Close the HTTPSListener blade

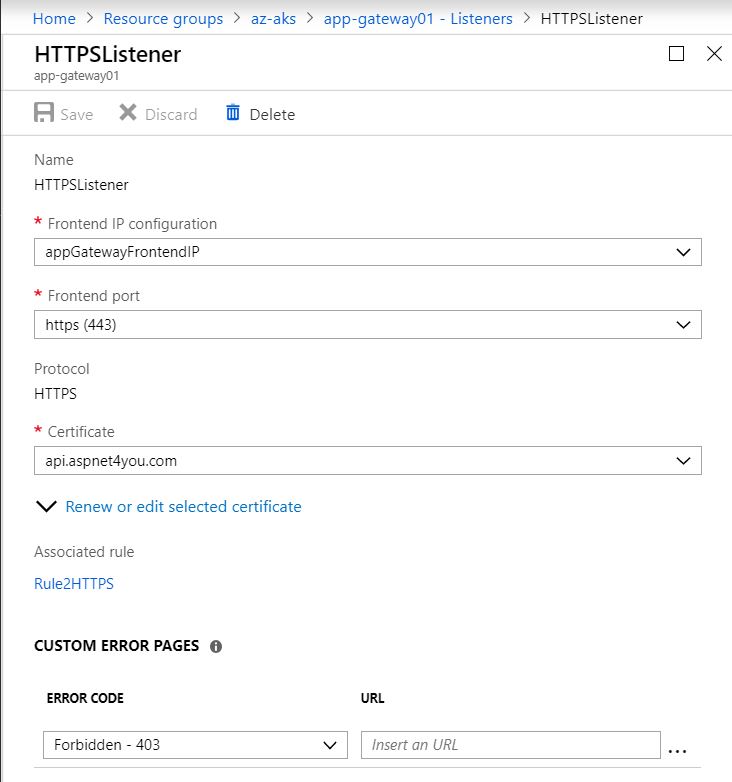(715, 54)
